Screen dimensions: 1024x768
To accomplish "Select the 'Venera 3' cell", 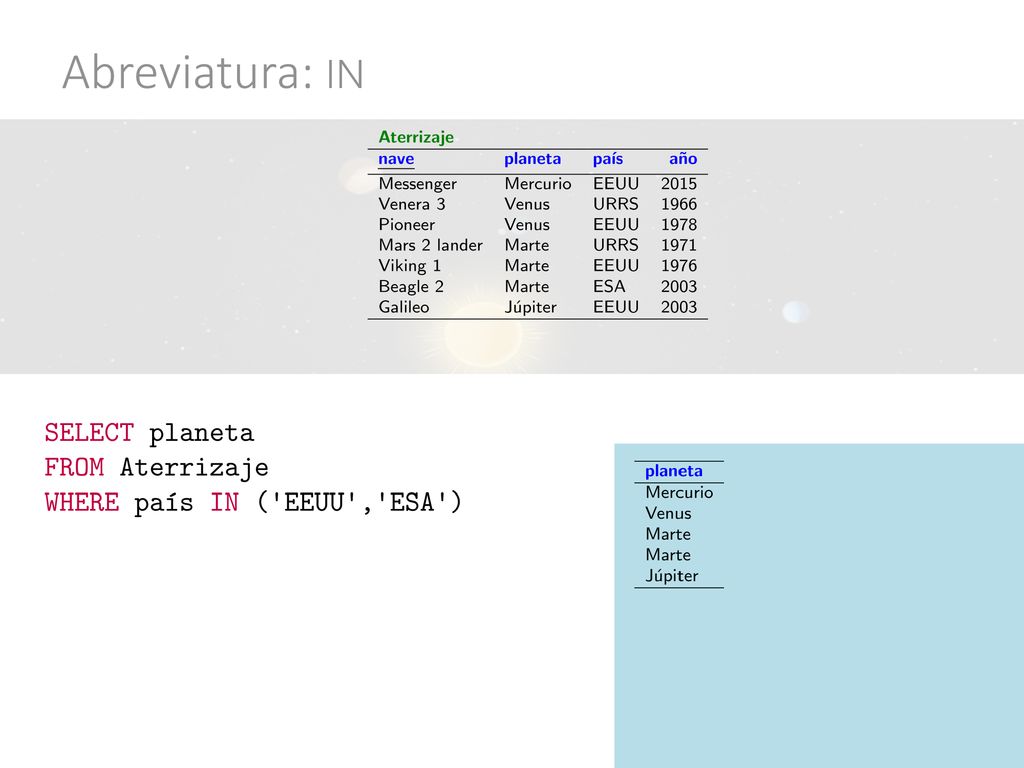I will click(x=411, y=204).
